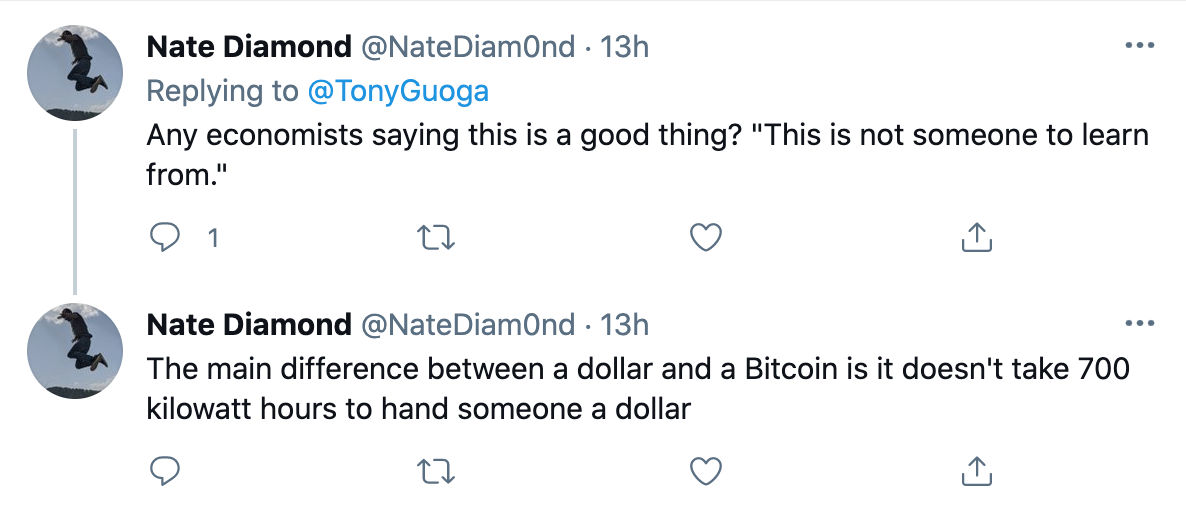This screenshot has height=510, width=1186.
Task: Click Nate Diamond name on second tweet
Action: [248, 325]
